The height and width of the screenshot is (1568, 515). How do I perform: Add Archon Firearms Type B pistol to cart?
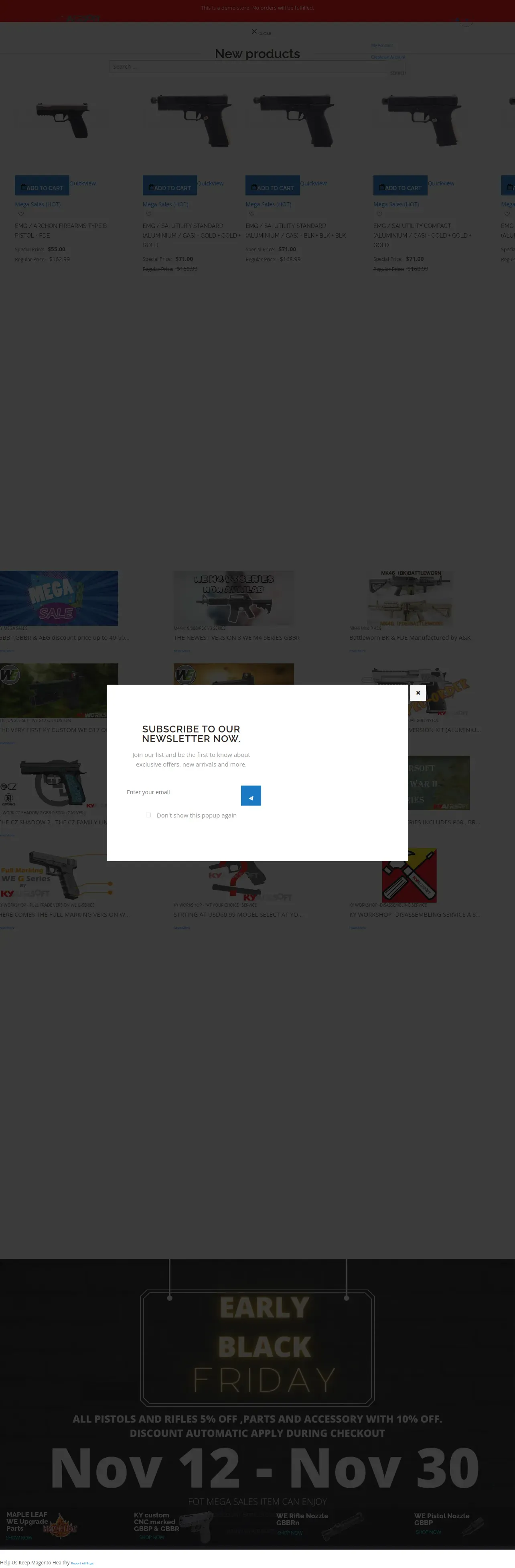[42, 186]
